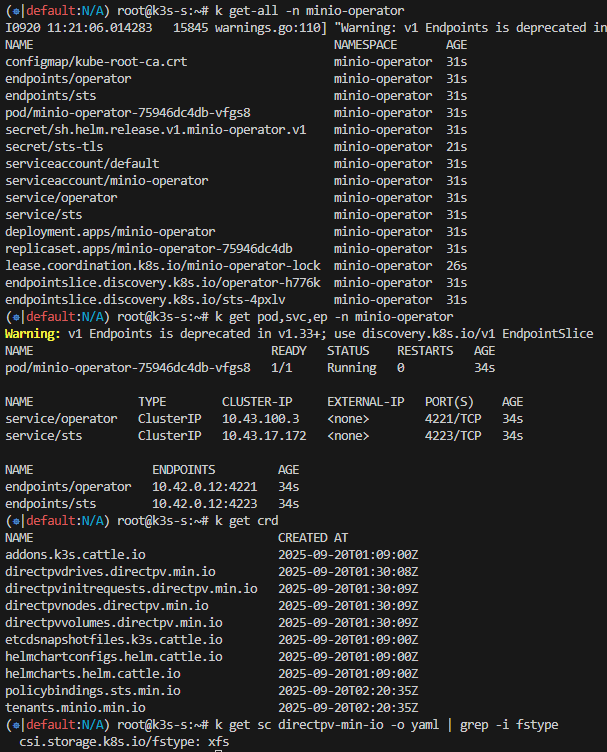Select endpoint address '10.42.0.12:4223'
The image size is (607, 752).
(x=205, y=504)
